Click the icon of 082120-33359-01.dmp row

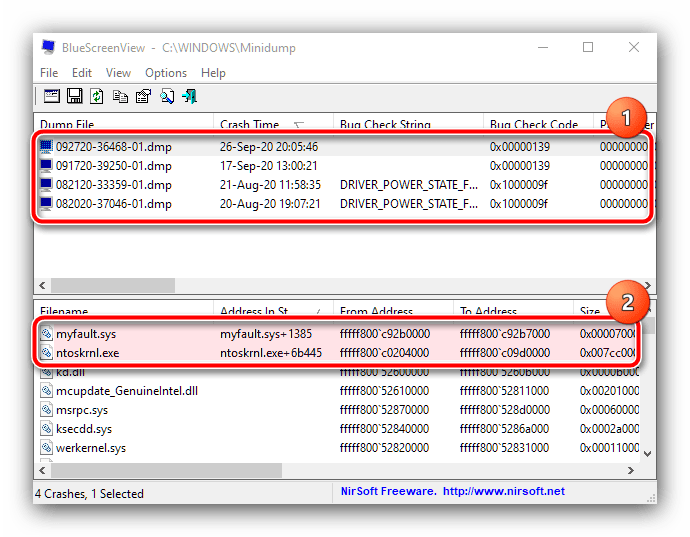tap(46, 184)
